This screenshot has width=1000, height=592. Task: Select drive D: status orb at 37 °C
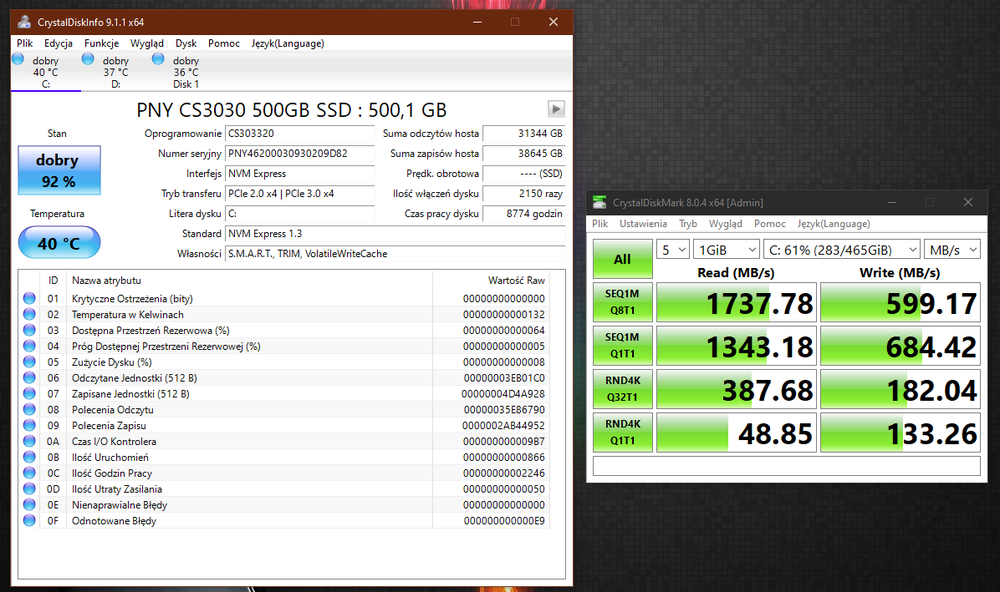pos(88,59)
